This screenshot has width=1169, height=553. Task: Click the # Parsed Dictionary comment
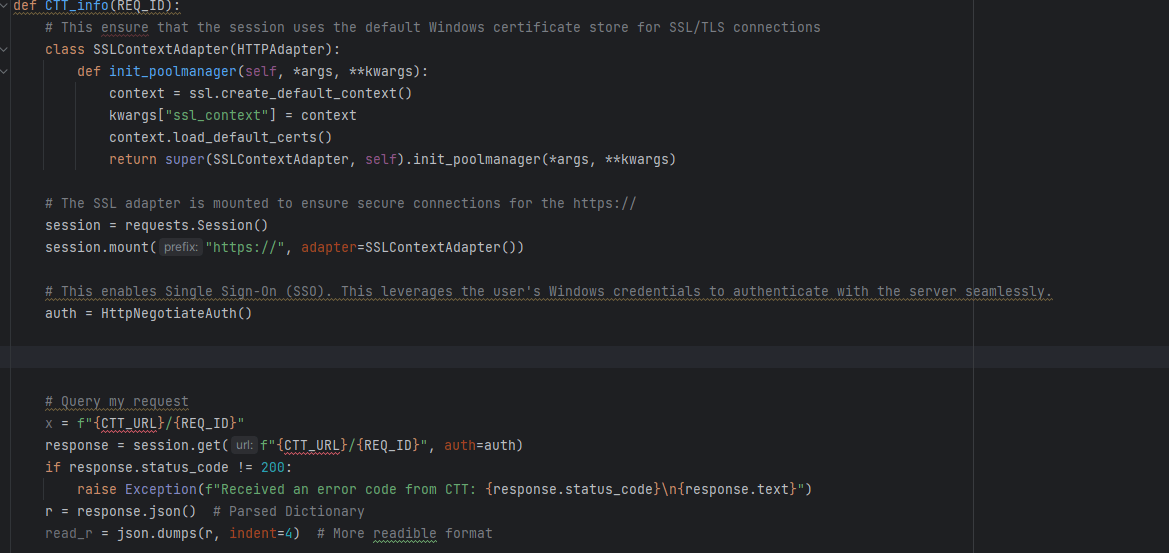pyautogui.click(x=289, y=511)
